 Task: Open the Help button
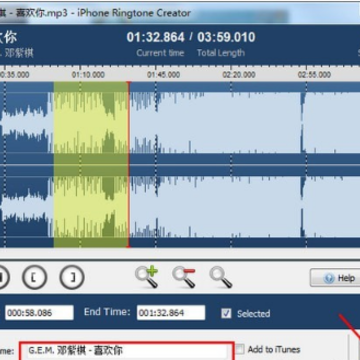[335, 278]
